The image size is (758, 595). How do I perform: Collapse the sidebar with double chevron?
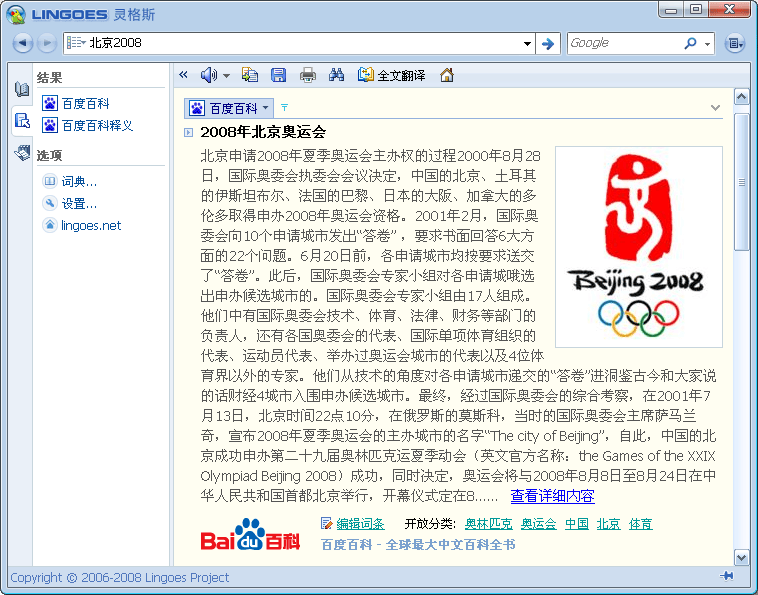[x=183, y=74]
